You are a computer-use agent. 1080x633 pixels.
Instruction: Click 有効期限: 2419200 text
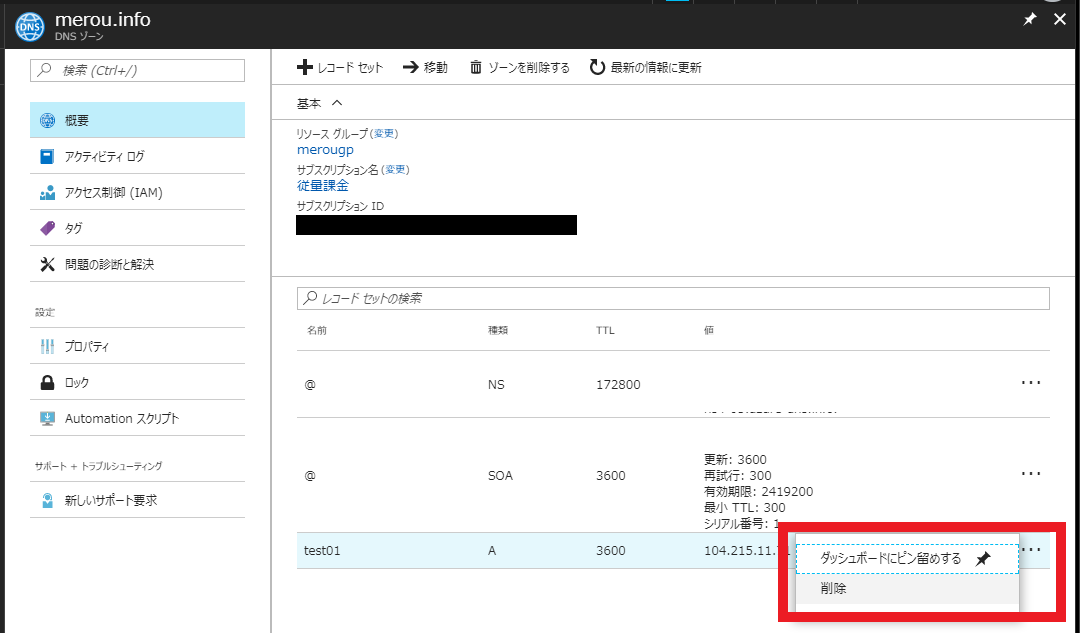click(758, 492)
